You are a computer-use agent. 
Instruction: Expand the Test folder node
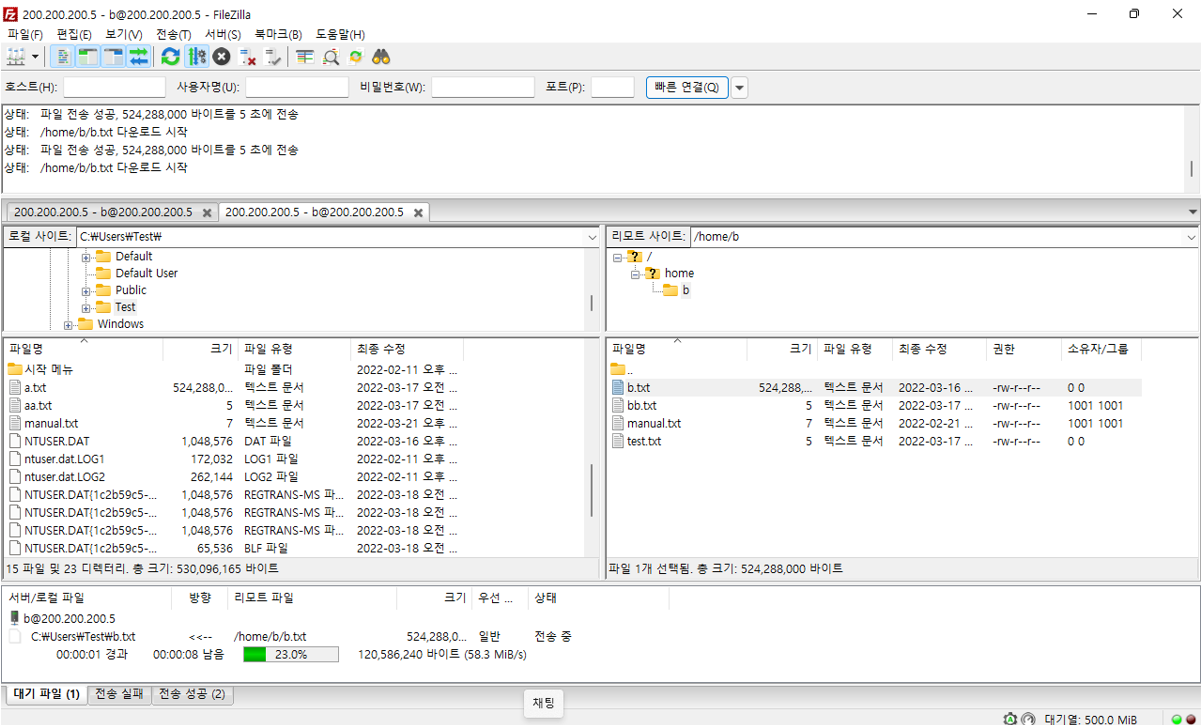(x=87, y=308)
